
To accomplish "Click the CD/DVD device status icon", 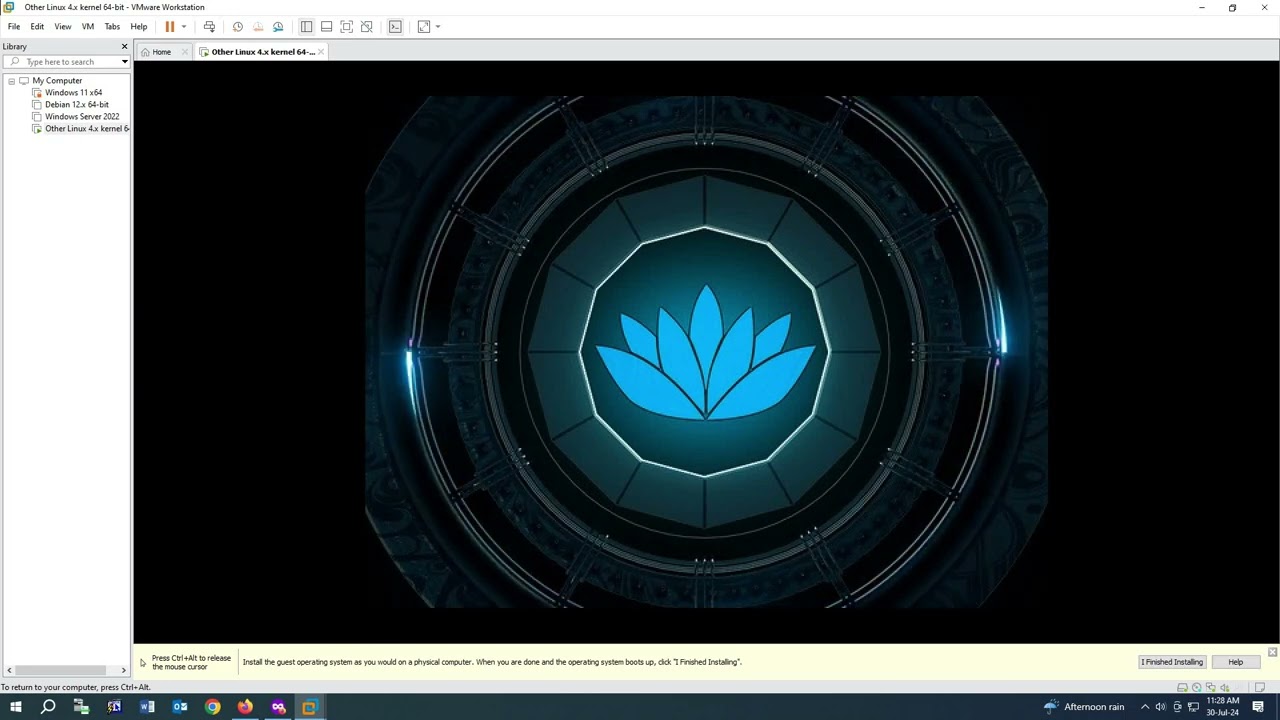I will coord(1197,688).
